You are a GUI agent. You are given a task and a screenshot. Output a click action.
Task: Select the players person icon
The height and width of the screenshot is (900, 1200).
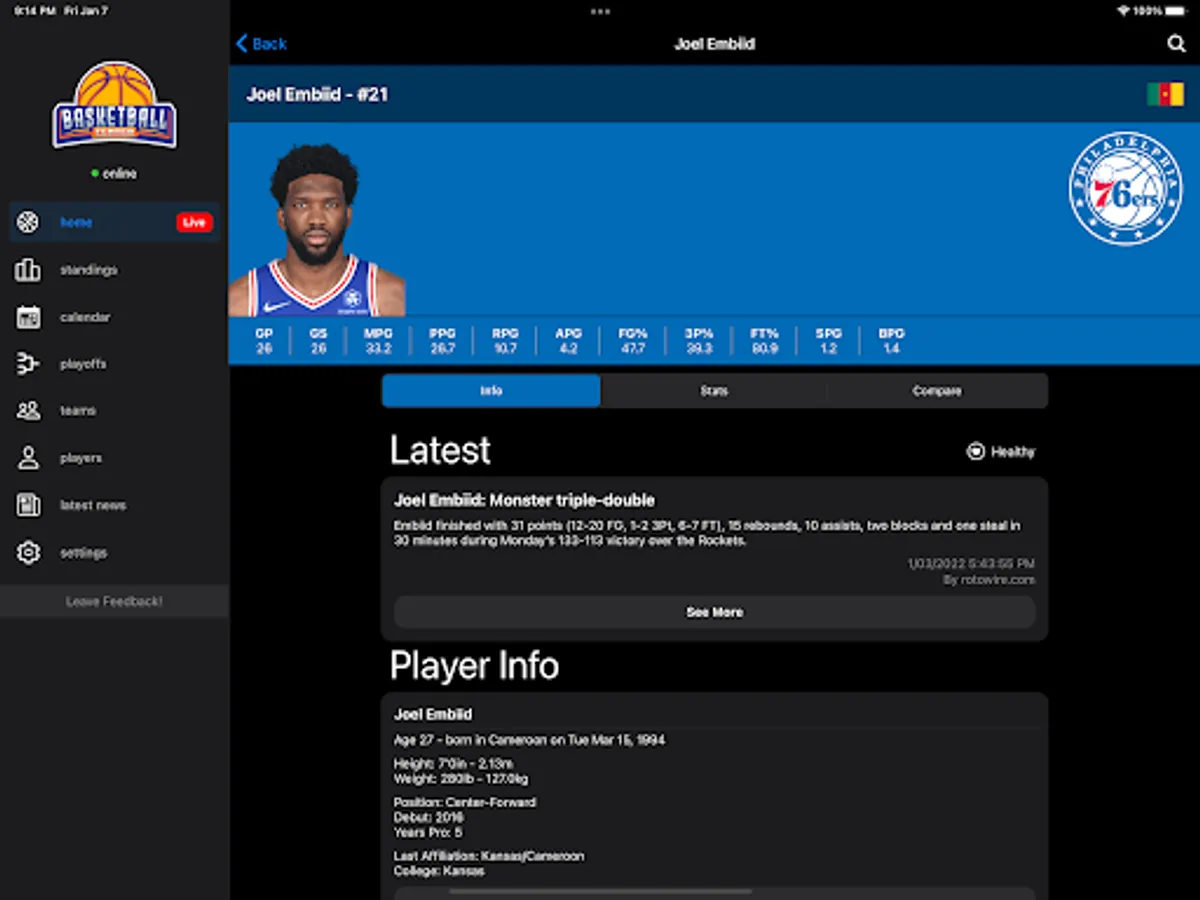pyautogui.click(x=28, y=458)
